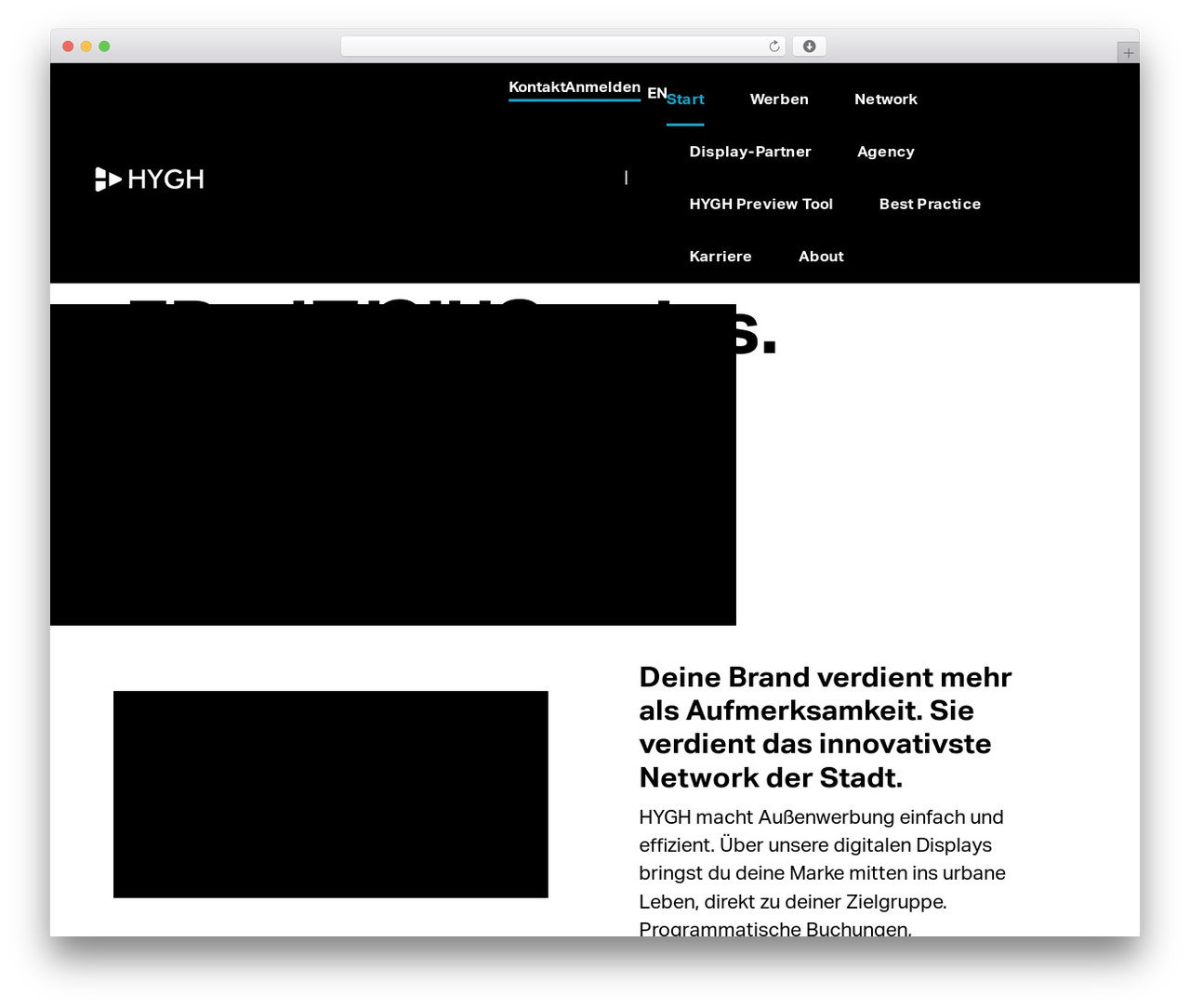Open the Kontakt link
The width and height of the screenshot is (1190, 1008).
(x=536, y=87)
